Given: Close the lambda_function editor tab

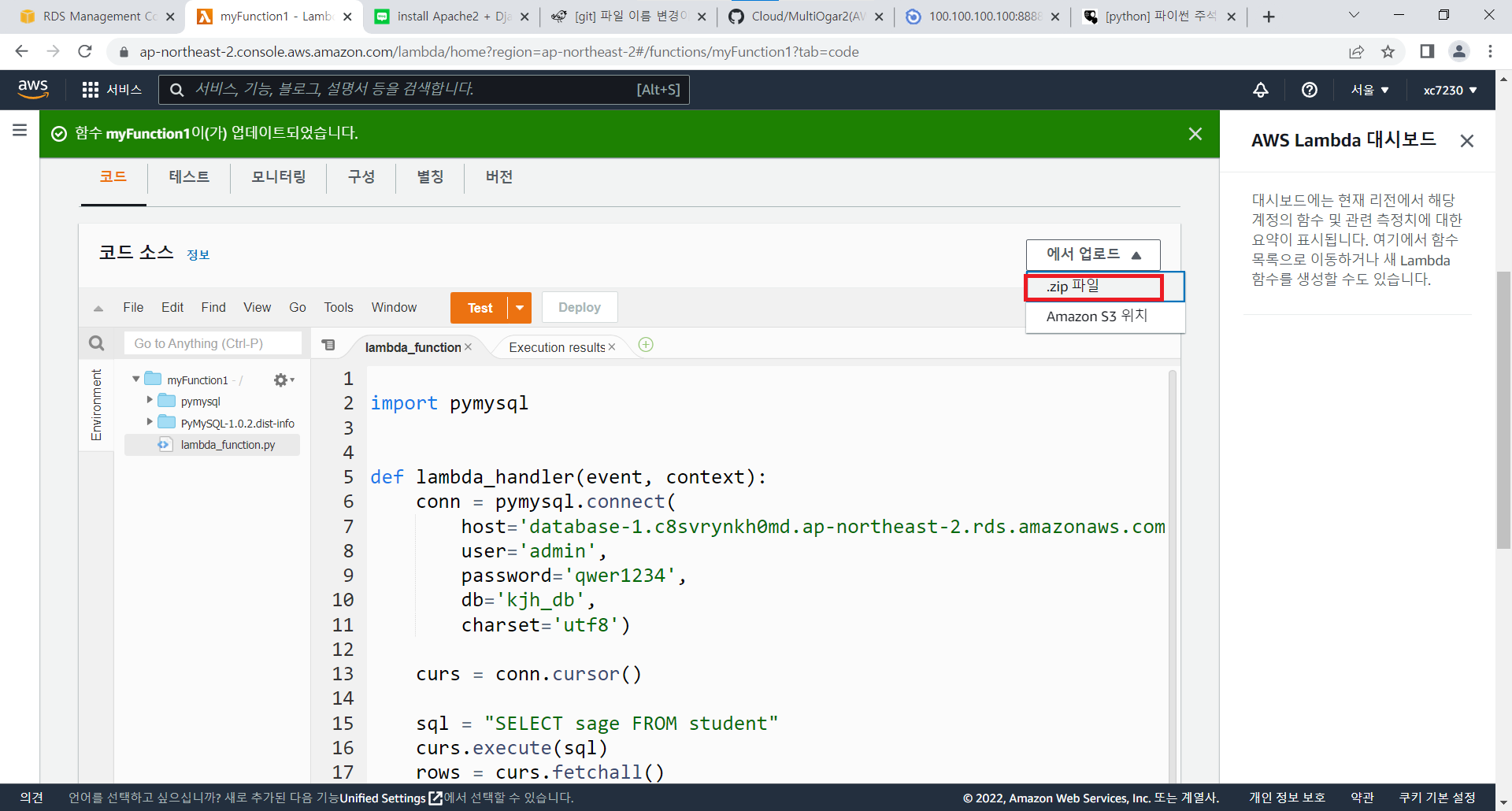Looking at the screenshot, I should coord(469,347).
